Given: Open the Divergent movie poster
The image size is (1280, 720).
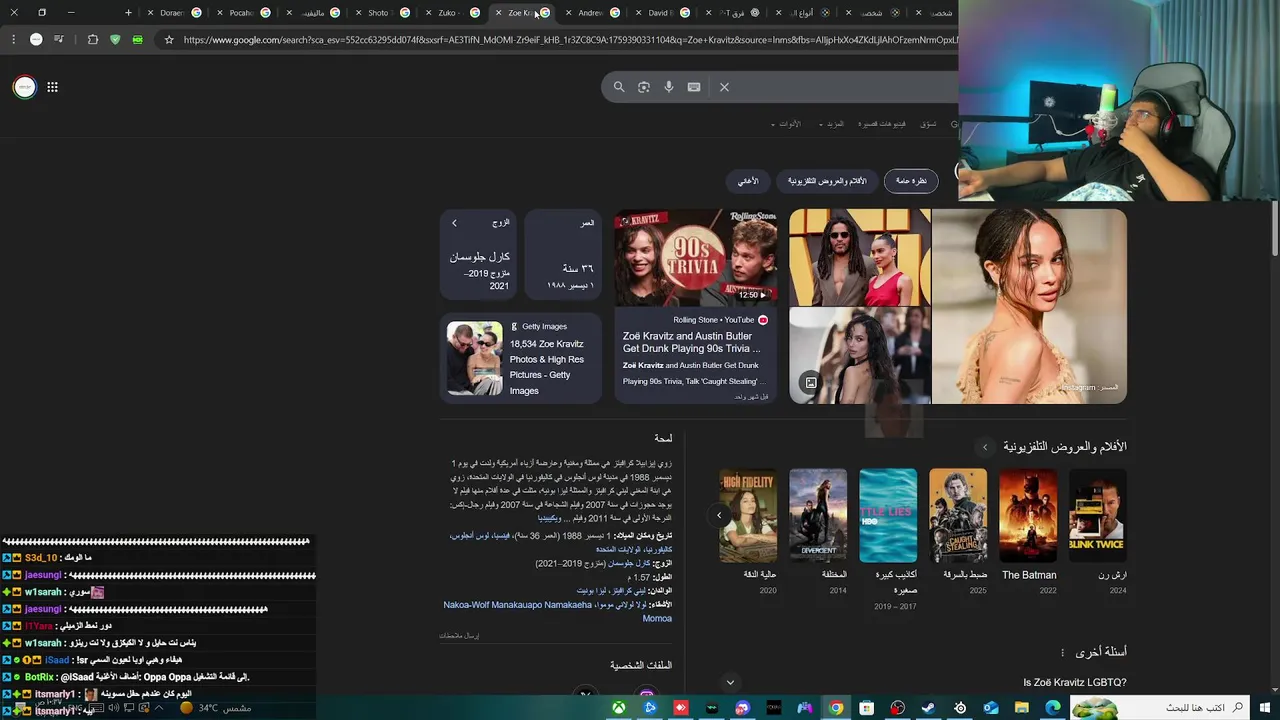Looking at the screenshot, I should (x=818, y=515).
